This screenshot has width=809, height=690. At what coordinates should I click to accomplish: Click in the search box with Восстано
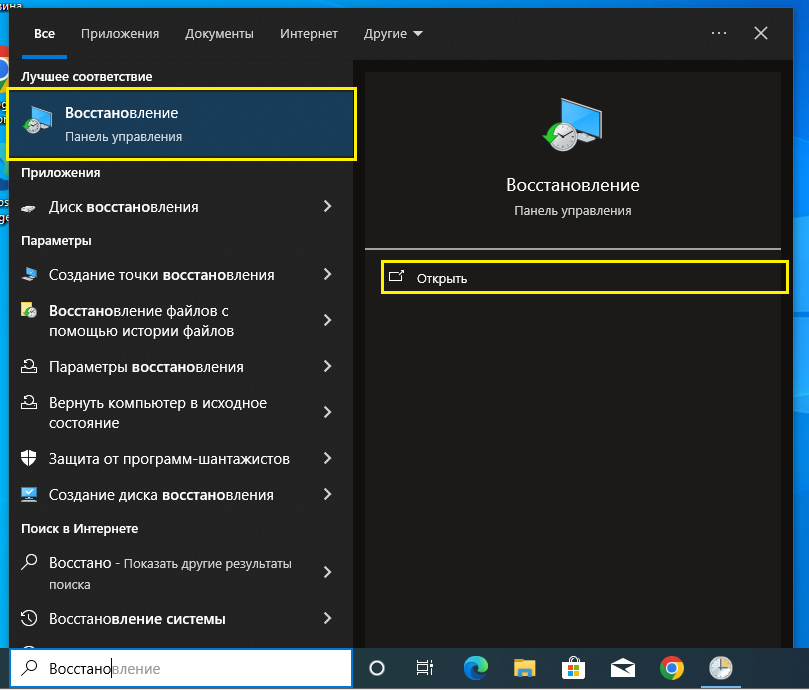pyautogui.click(x=182, y=668)
